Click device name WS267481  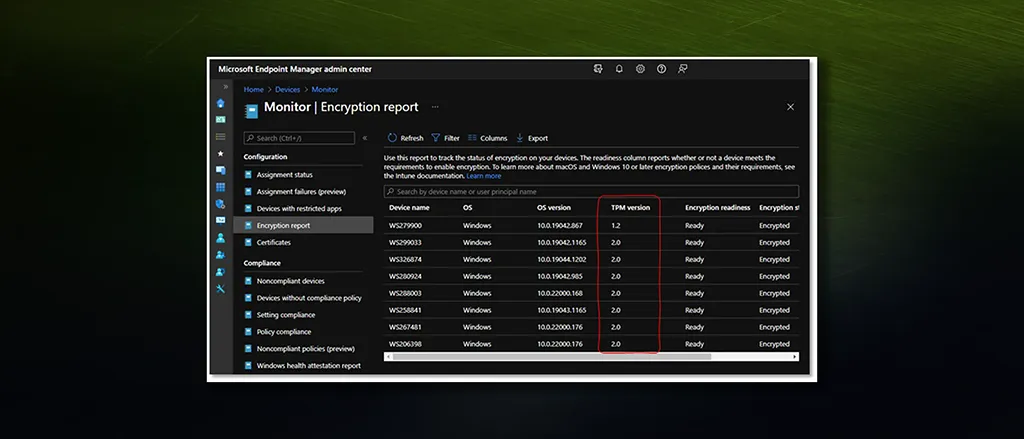pos(406,327)
